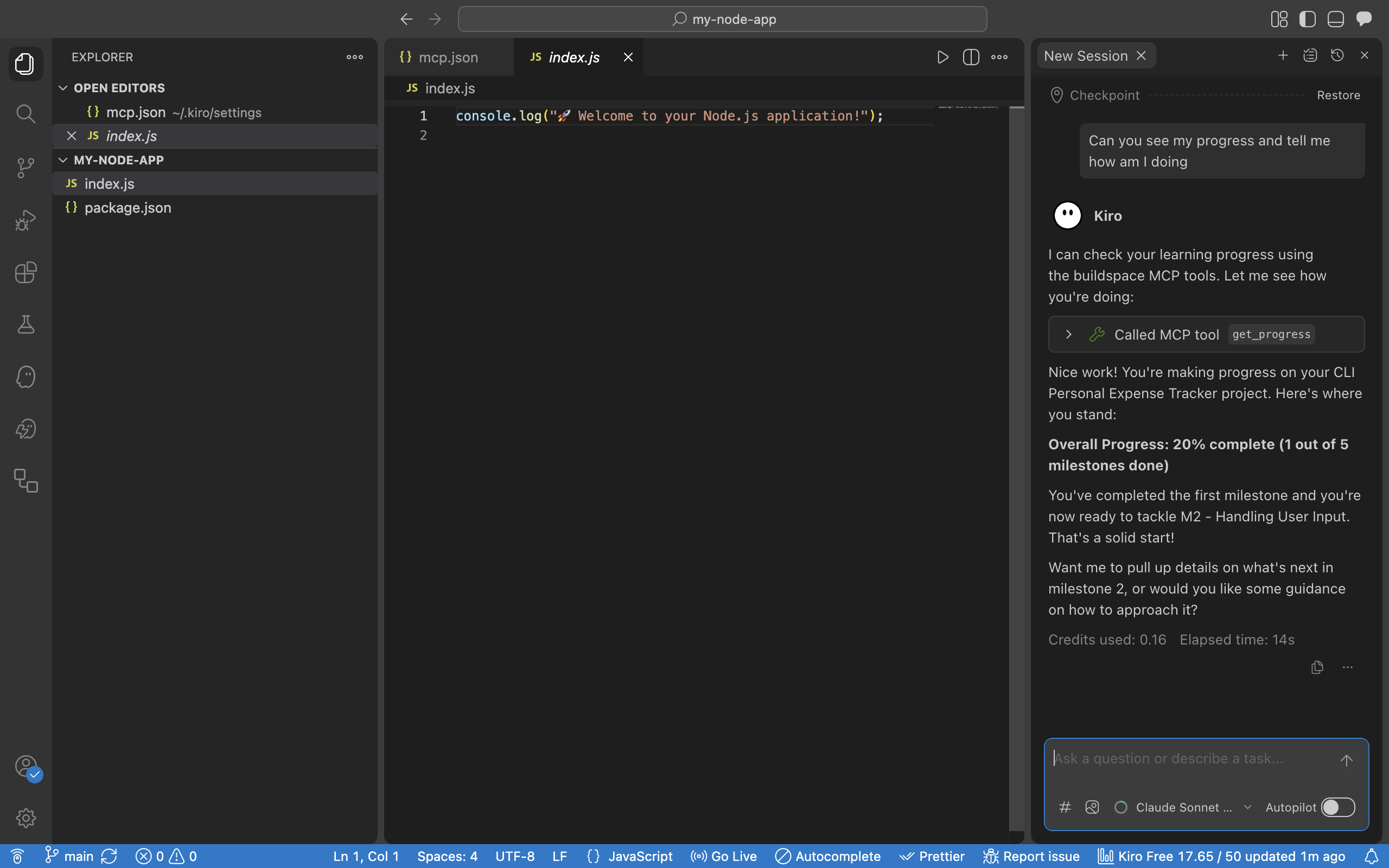The image size is (1389, 868).
Task: Click Restore next to Checkpoint
Action: pos(1338,95)
